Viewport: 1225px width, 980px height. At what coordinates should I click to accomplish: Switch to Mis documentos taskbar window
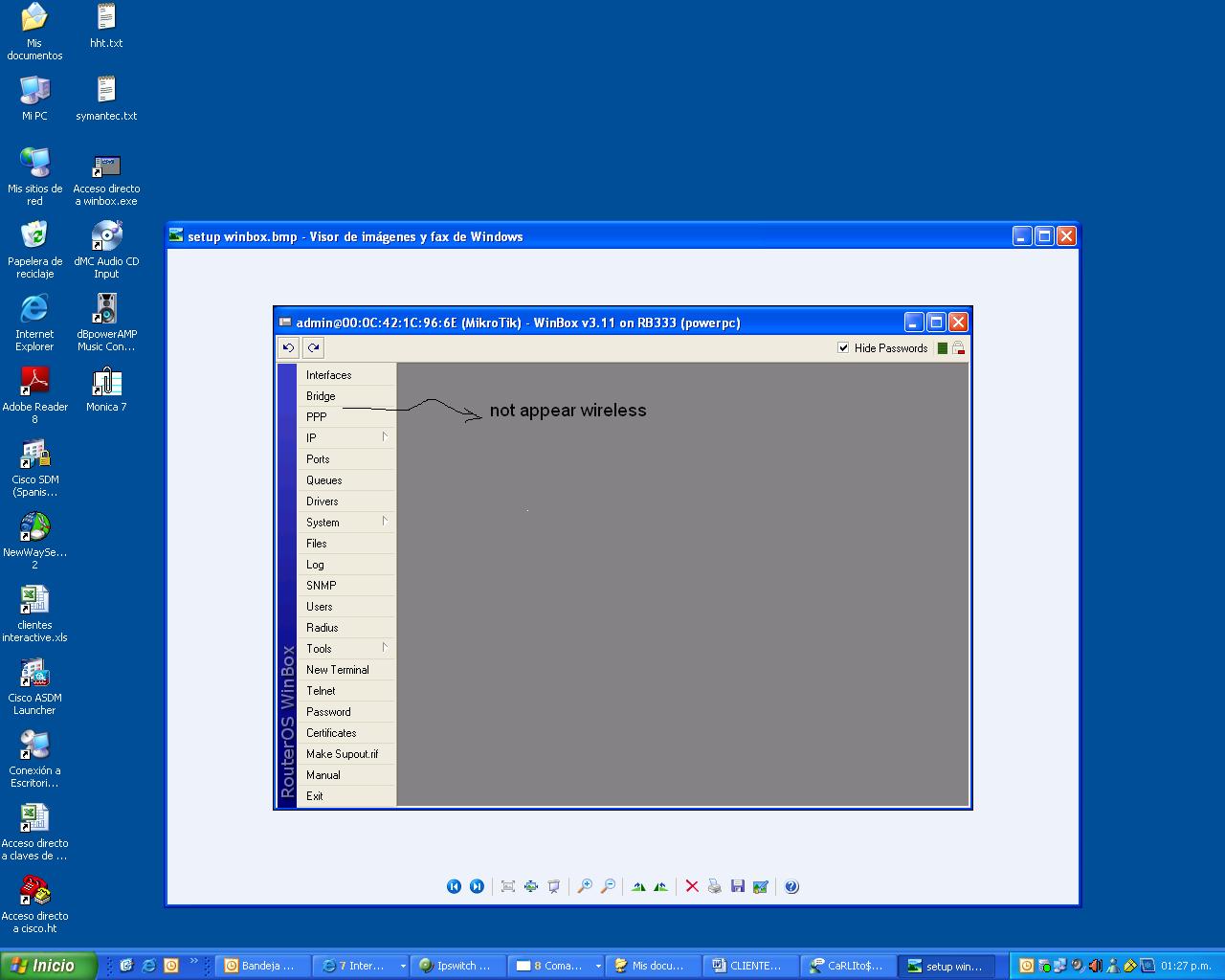pos(654,966)
